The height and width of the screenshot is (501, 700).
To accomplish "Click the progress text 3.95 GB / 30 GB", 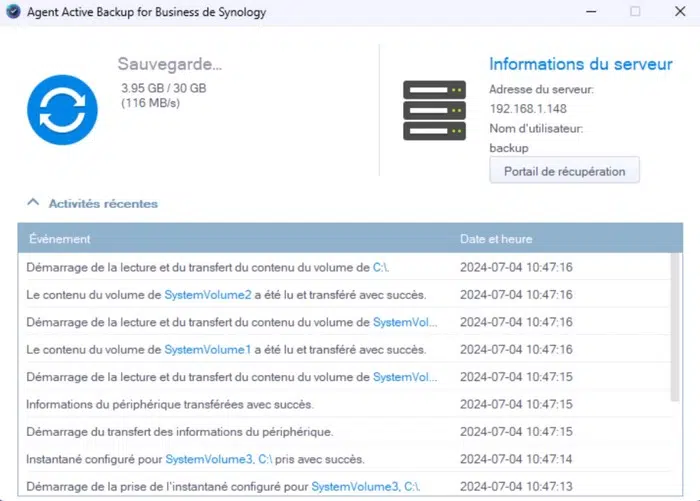I will point(163,88).
